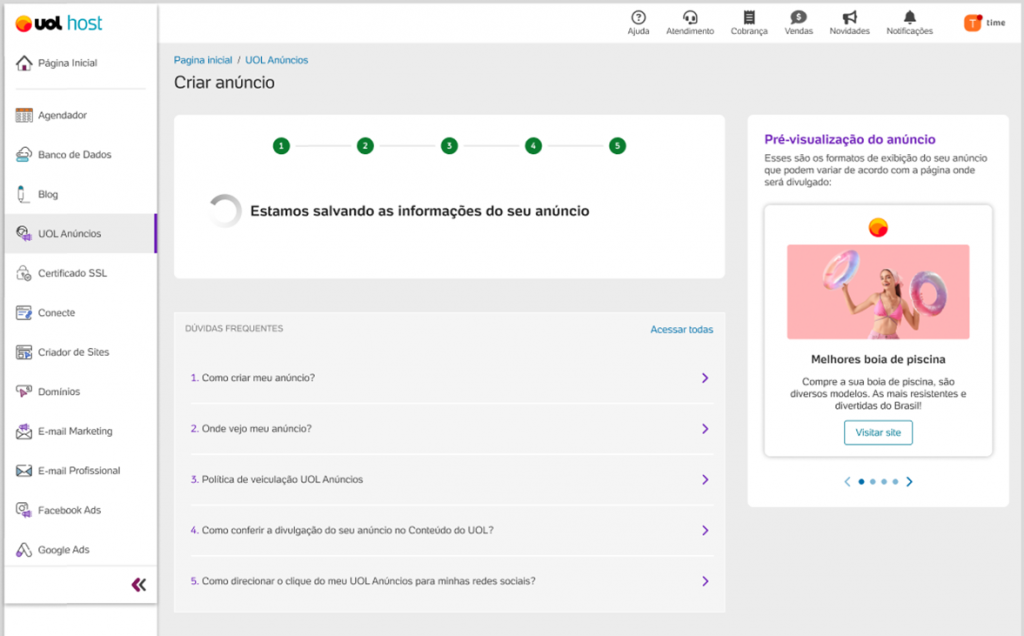1024x636 pixels.
Task: Expand 'Como direcionar o clique' chevron
Action: click(x=705, y=581)
